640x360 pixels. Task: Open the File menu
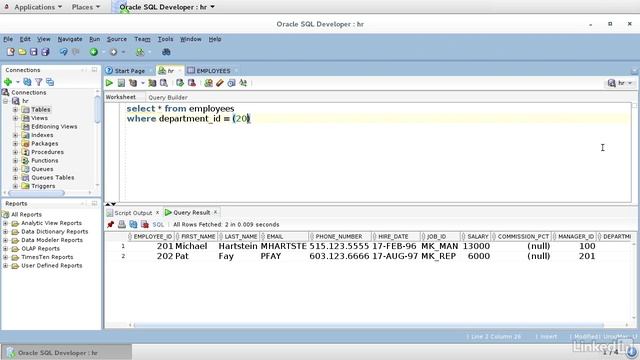tap(8, 39)
